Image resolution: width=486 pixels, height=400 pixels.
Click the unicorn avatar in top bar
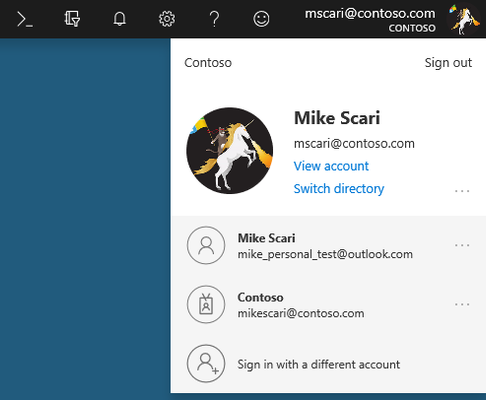(x=464, y=19)
